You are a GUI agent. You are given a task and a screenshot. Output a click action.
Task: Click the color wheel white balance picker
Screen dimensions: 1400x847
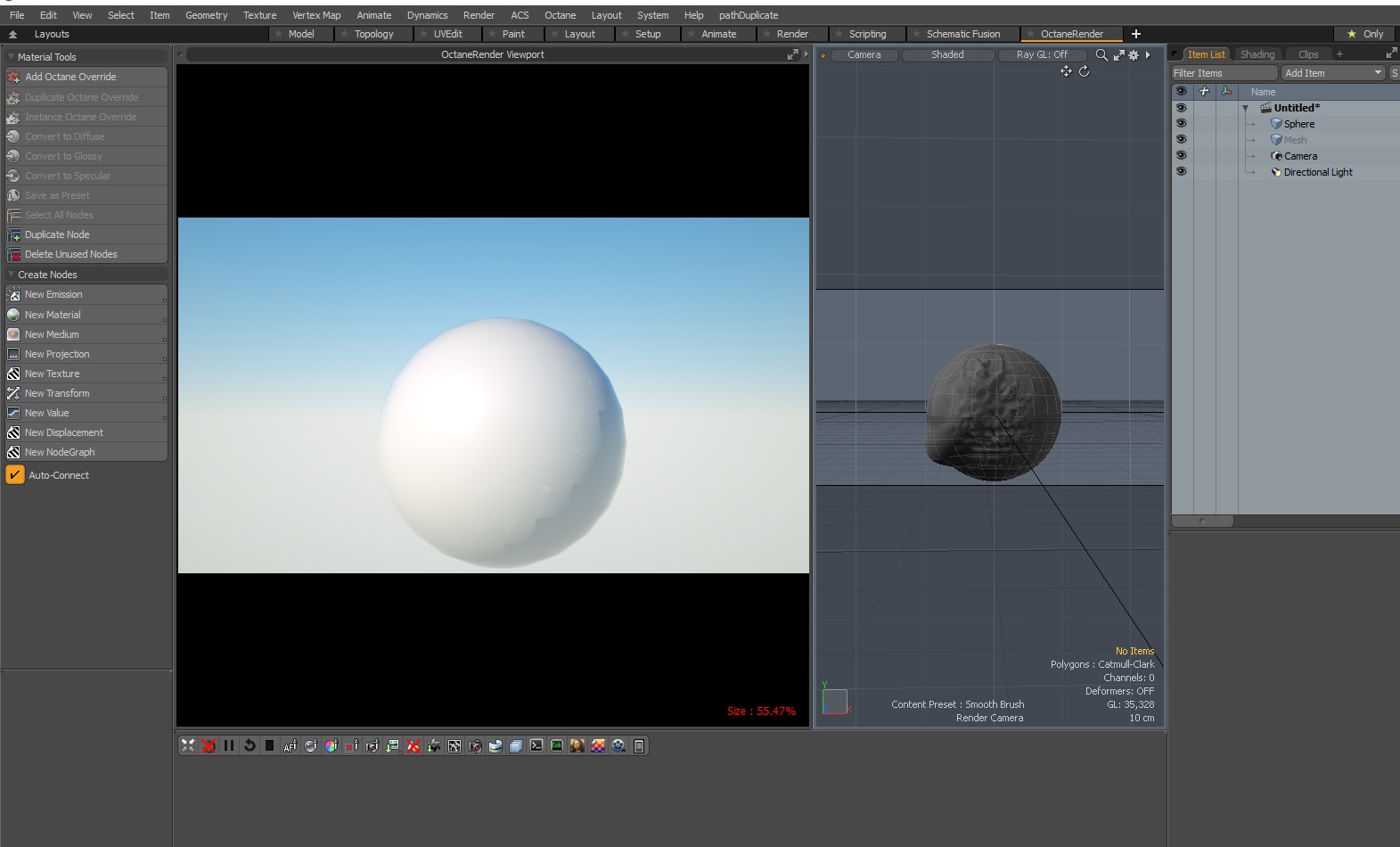[331, 746]
